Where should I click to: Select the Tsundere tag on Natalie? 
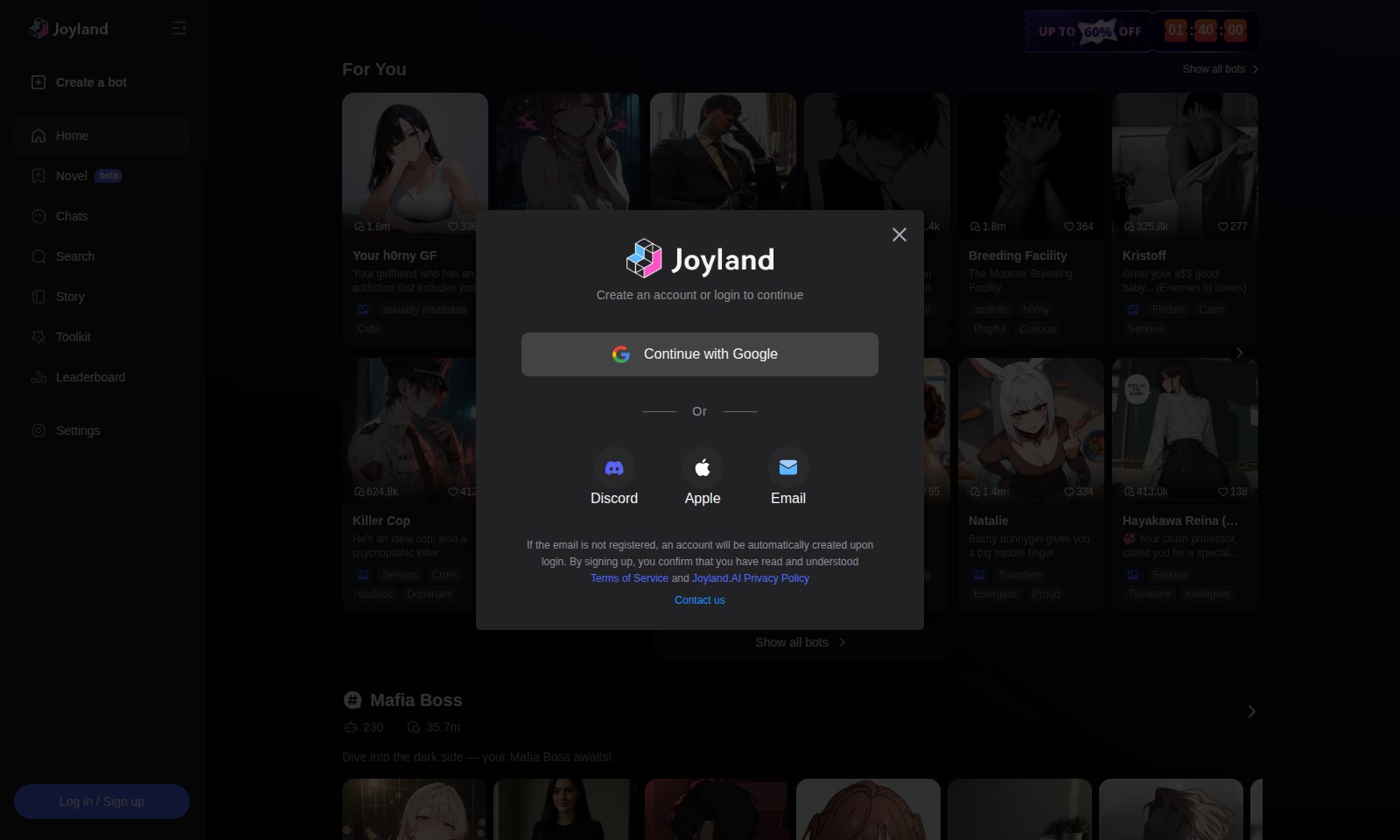tap(1019, 575)
